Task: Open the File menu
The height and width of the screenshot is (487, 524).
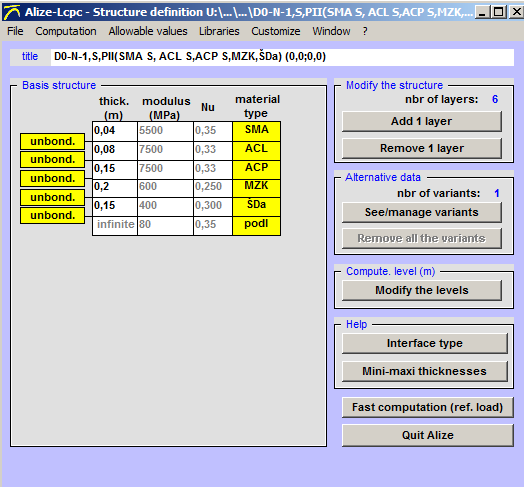Action: tap(15, 31)
